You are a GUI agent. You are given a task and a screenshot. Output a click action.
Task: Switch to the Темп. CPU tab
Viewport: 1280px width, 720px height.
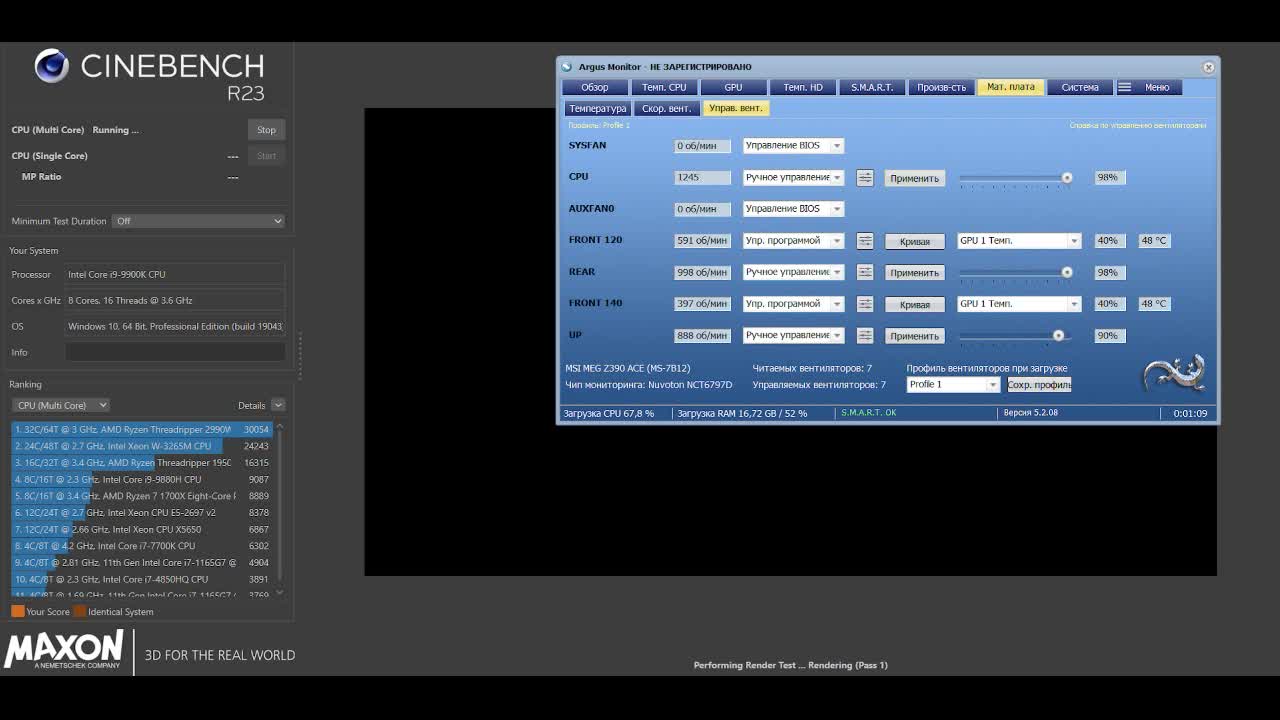coord(664,87)
